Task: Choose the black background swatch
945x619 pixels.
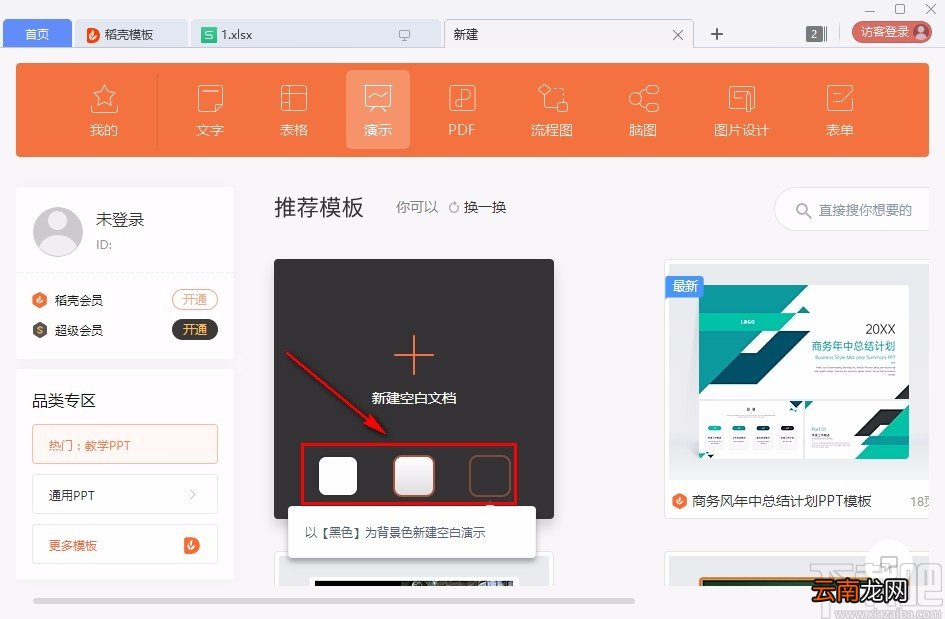Action: coord(489,476)
